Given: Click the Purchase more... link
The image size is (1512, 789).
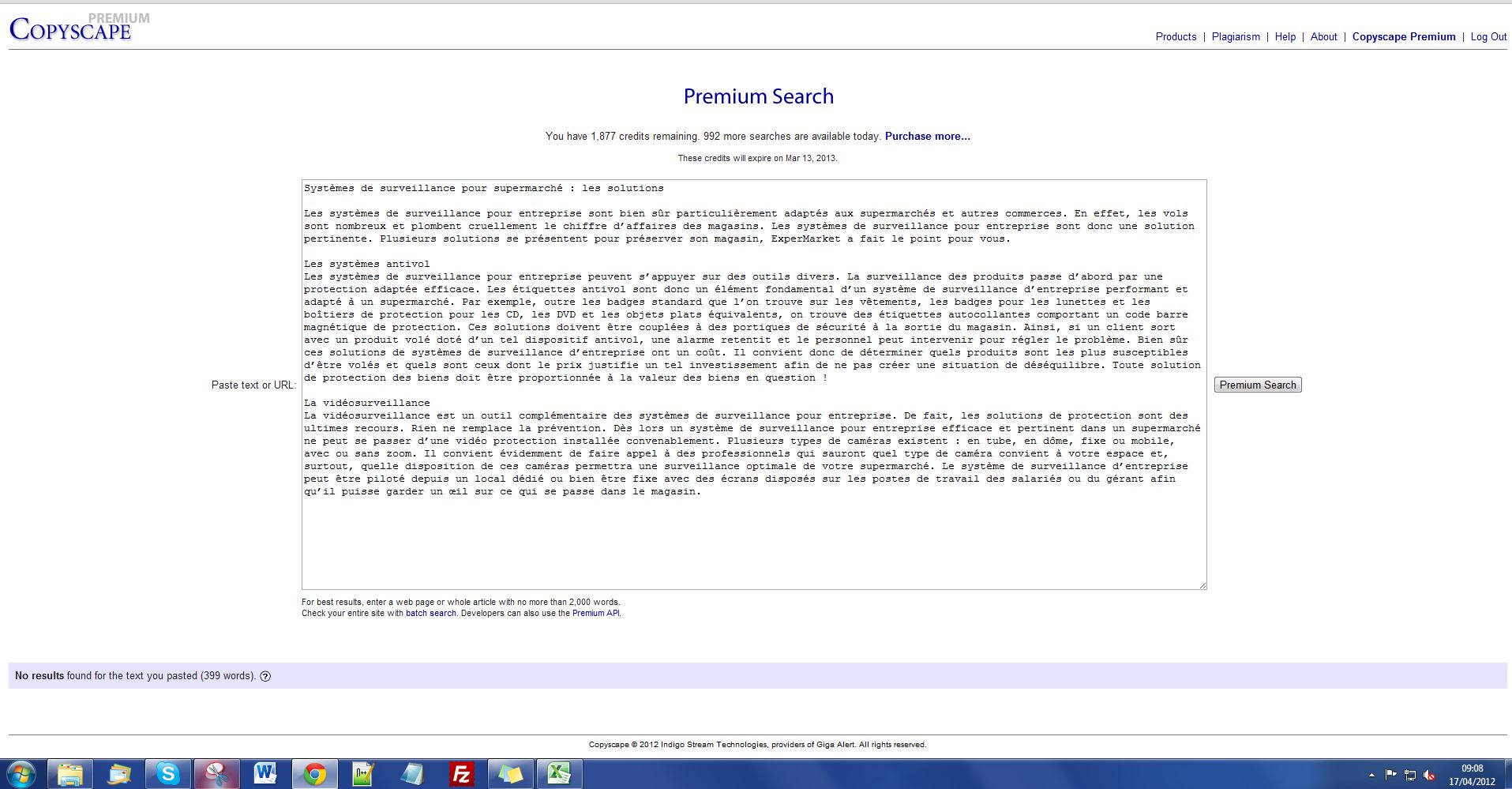Looking at the screenshot, I should pos(927,136).
